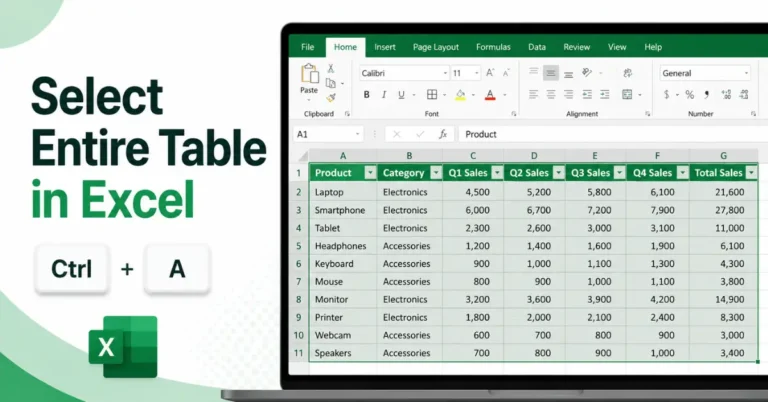768x402 pixels.
Task: Switch to the Page Layout tab
Action: (x=436, y=47)
